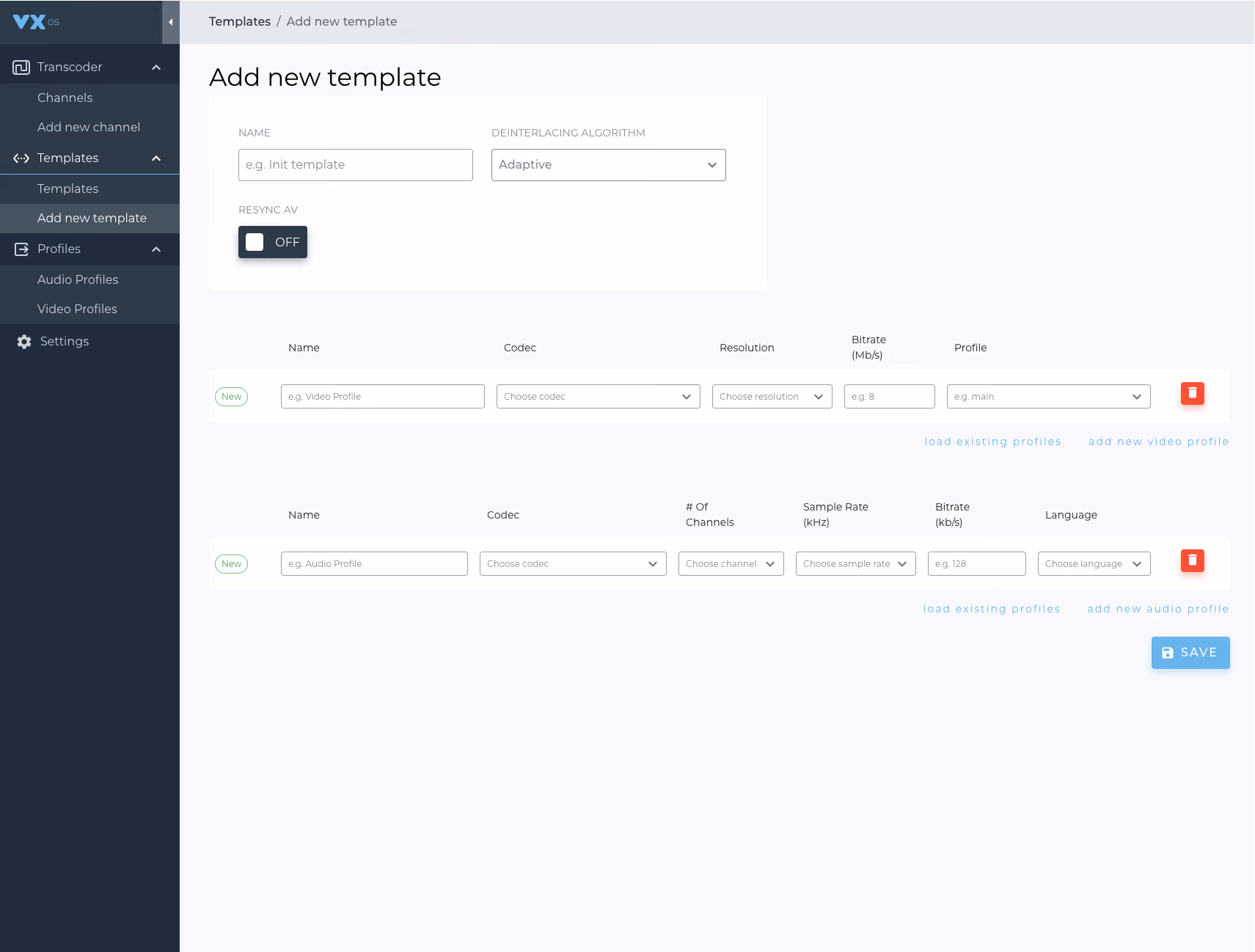Click the Resolution column header
1255x952 pixels.
coord(747,348)
